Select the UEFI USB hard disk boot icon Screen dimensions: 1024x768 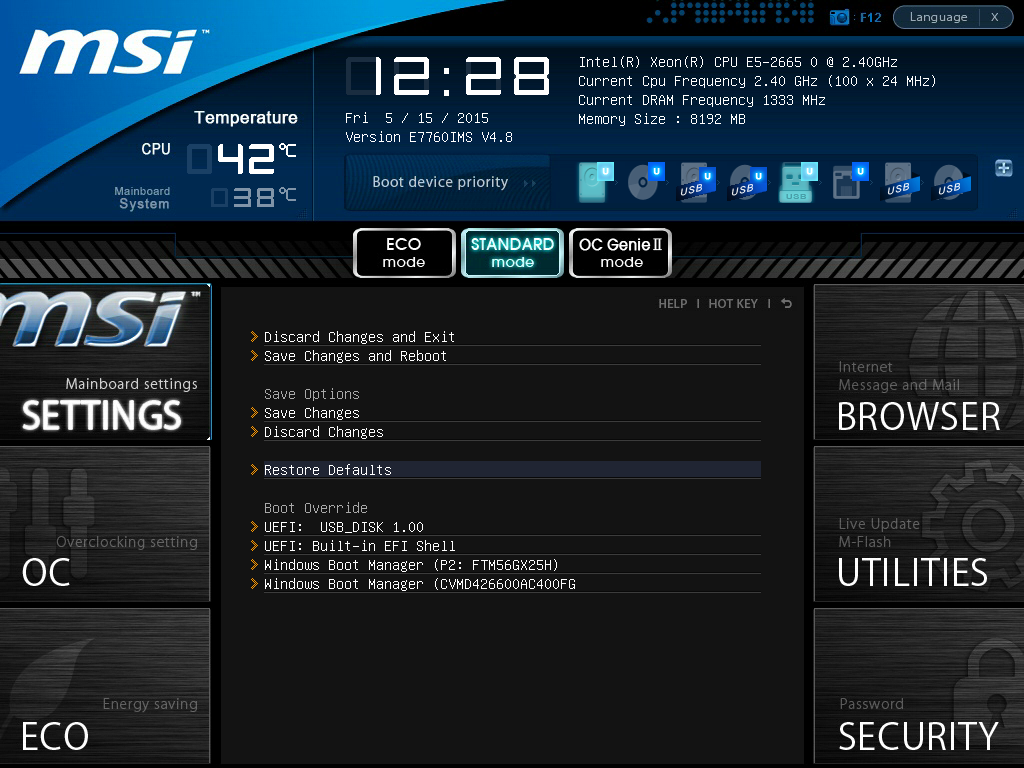pos(696,183)
